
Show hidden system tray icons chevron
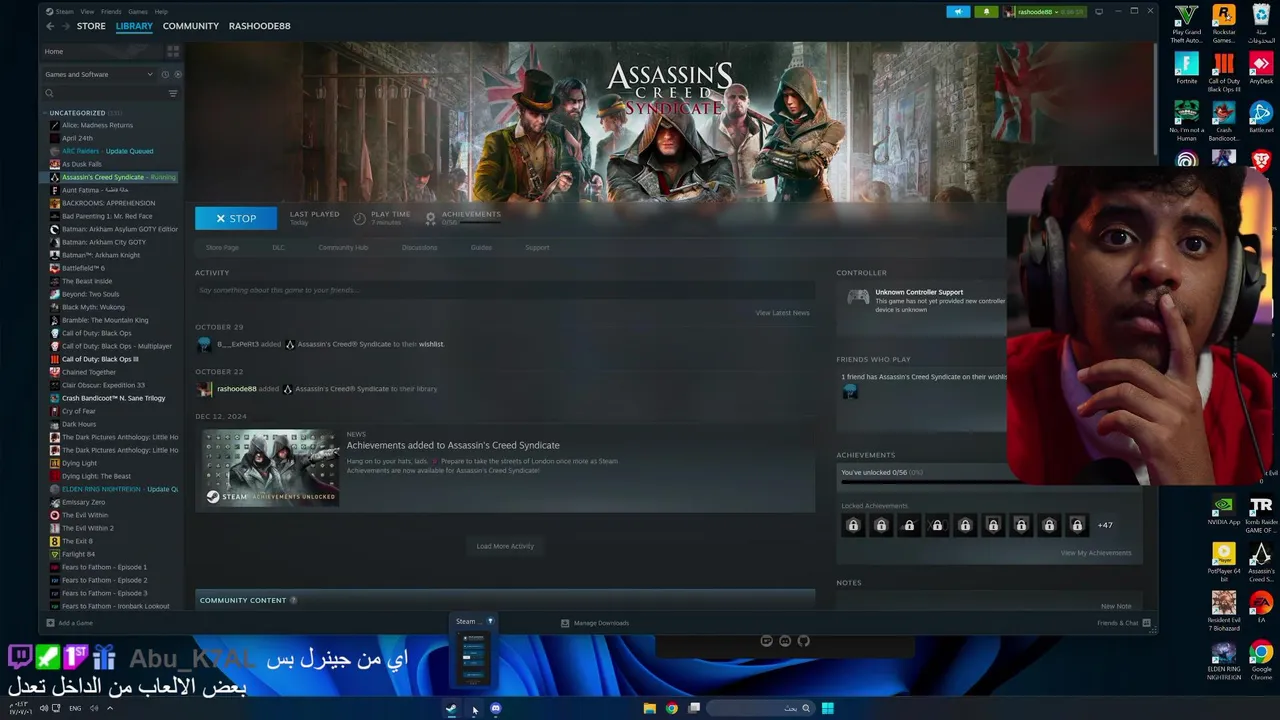(110, 708)
